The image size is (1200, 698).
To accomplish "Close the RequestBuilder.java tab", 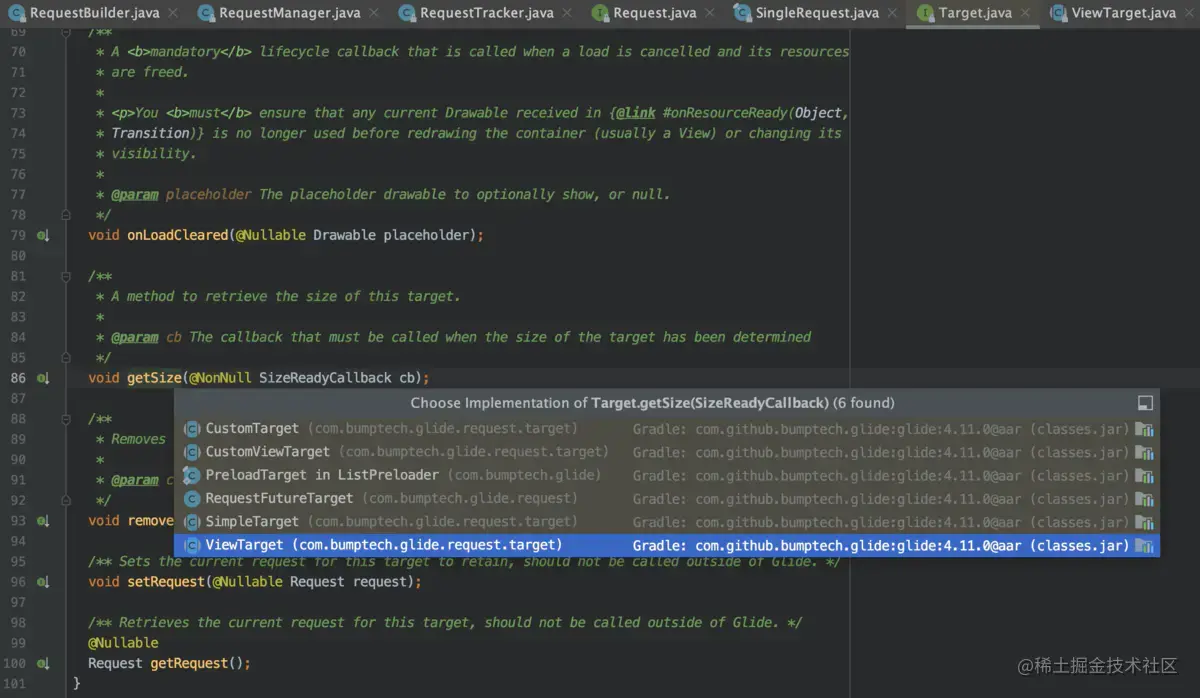I will click(172, 13).
